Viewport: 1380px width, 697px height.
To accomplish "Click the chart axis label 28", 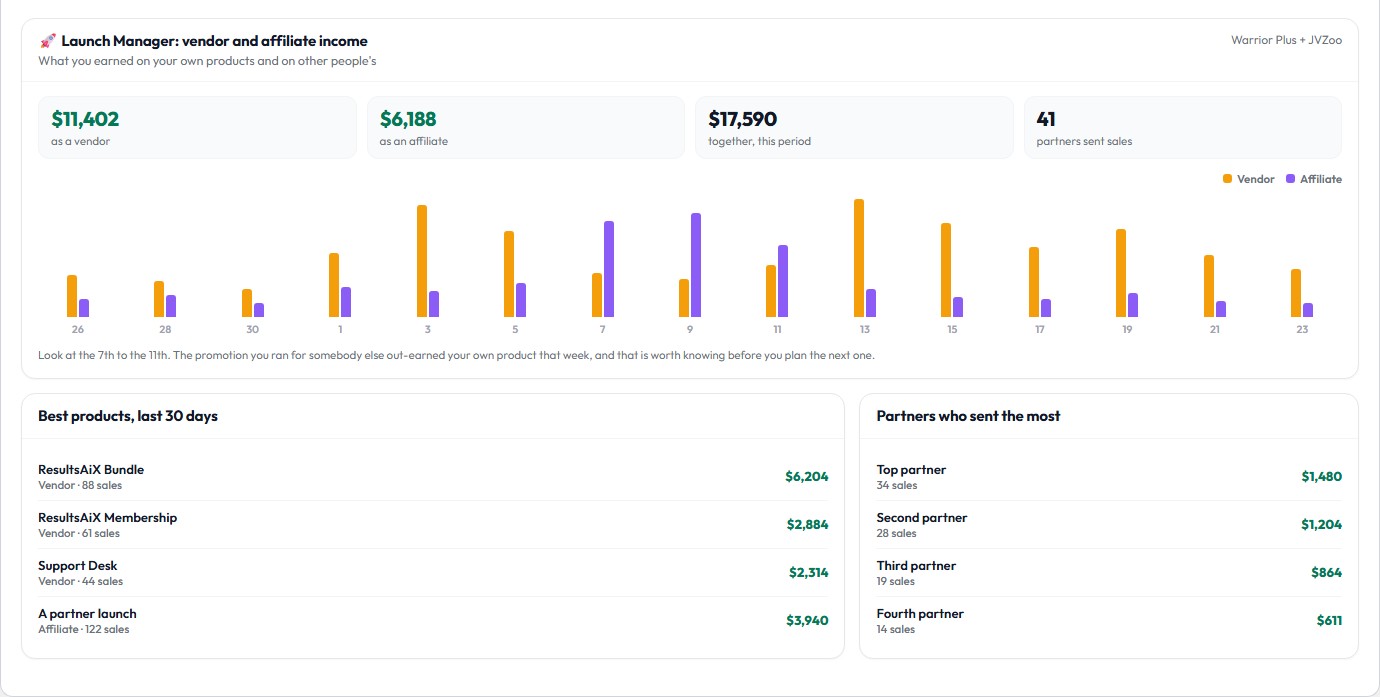I will pos(165,329).
